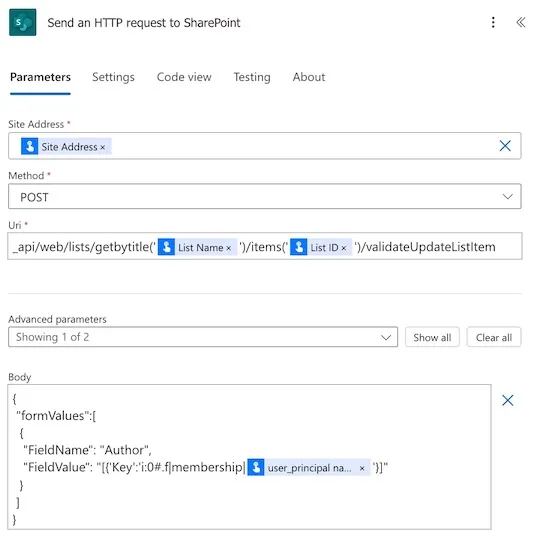Viewport: 534px width, 540px height.
Task: Click the List ID token label
Action: point(324,248)
